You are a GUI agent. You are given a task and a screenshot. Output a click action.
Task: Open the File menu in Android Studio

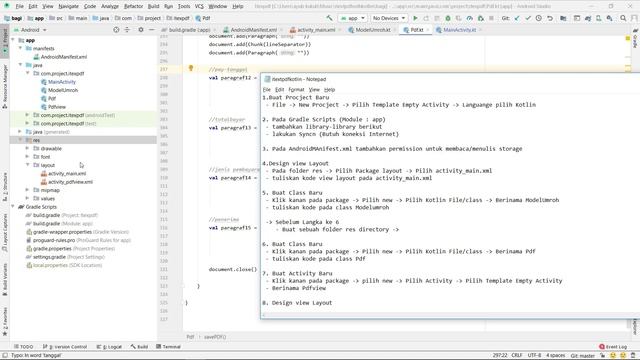point(19,7)
